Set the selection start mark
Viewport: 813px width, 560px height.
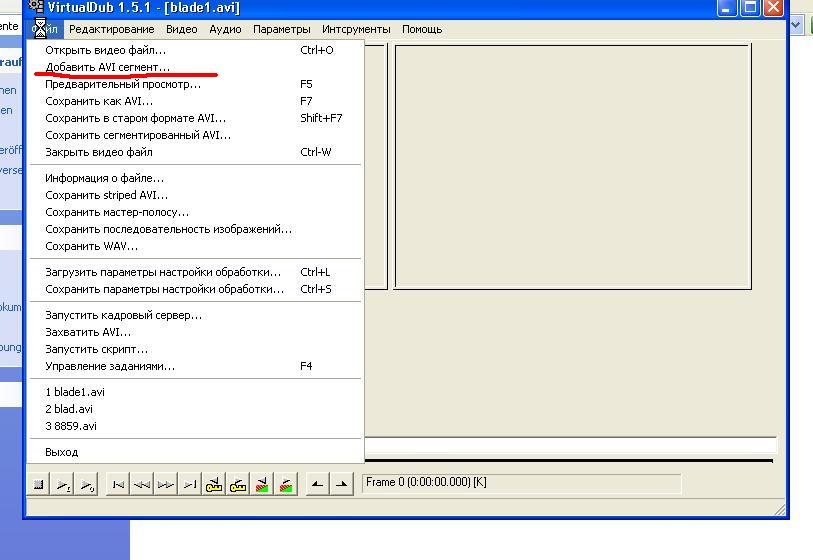click(317, 485)
